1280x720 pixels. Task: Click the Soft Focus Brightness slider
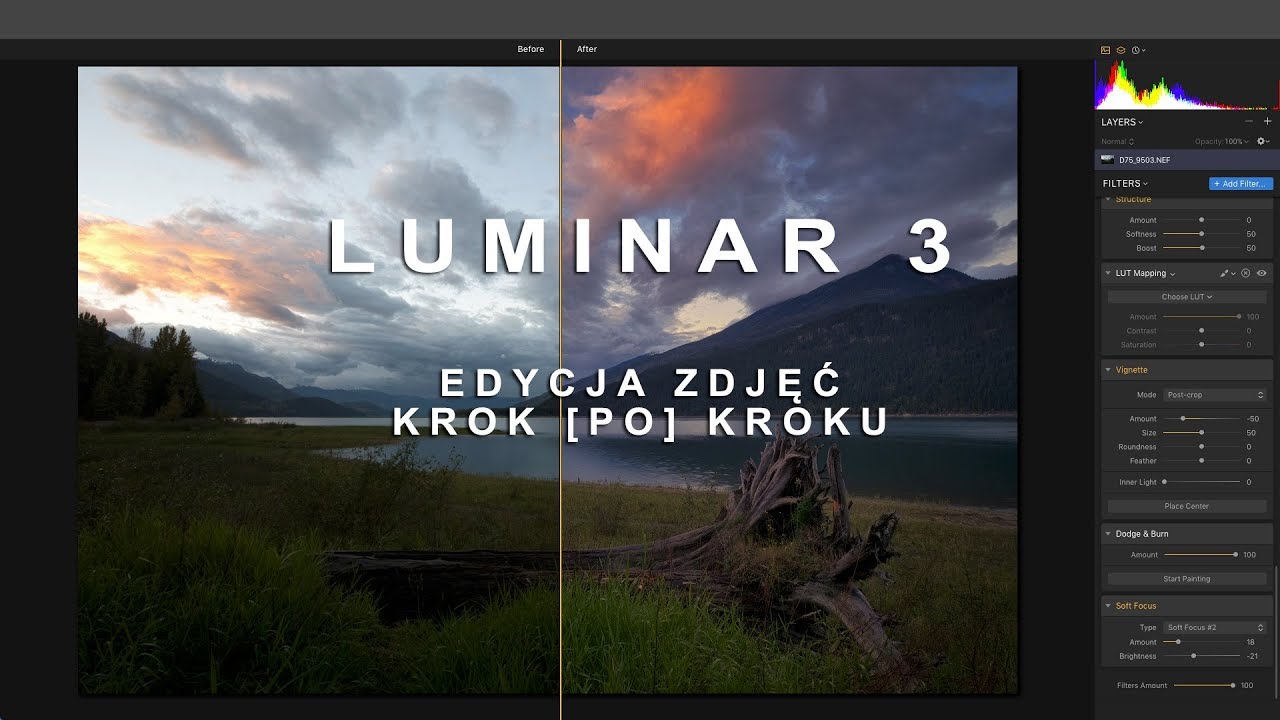1201,656
